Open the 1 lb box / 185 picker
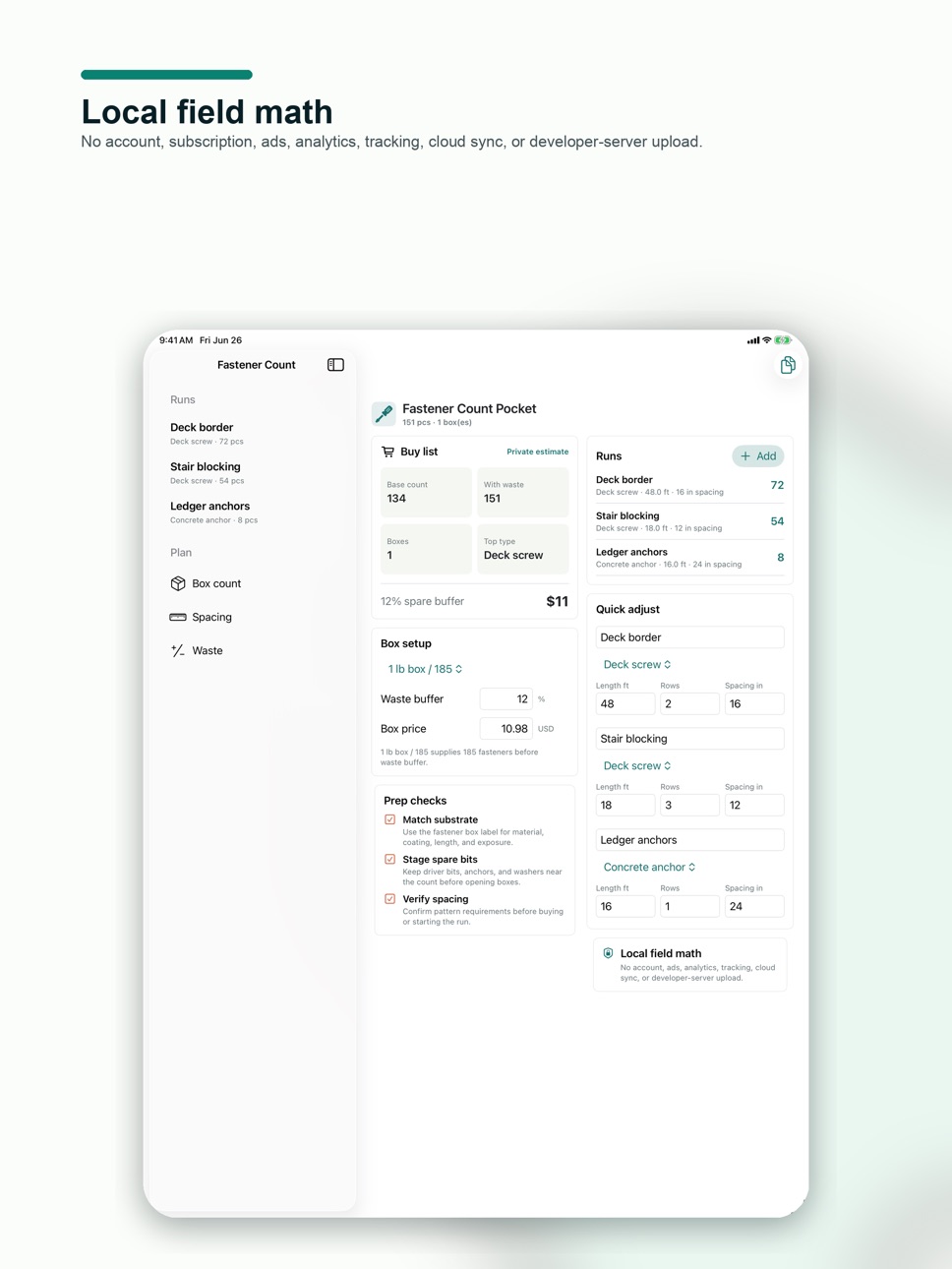The width and height of the screenshot is (952, 1269). click(x=425, y=669)
